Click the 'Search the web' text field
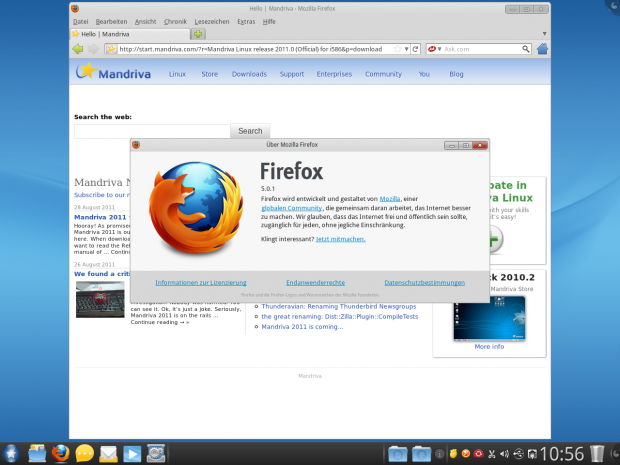This screenshot has width=620, height=465. point(152,131)
